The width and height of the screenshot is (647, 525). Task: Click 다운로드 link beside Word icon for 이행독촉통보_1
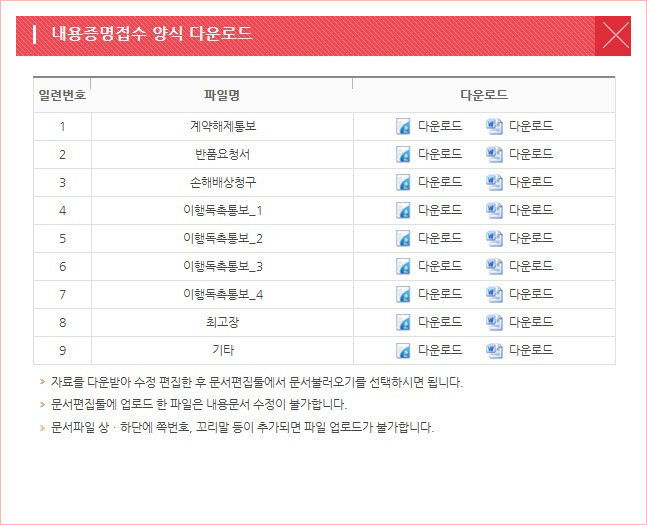coord(531,210)
